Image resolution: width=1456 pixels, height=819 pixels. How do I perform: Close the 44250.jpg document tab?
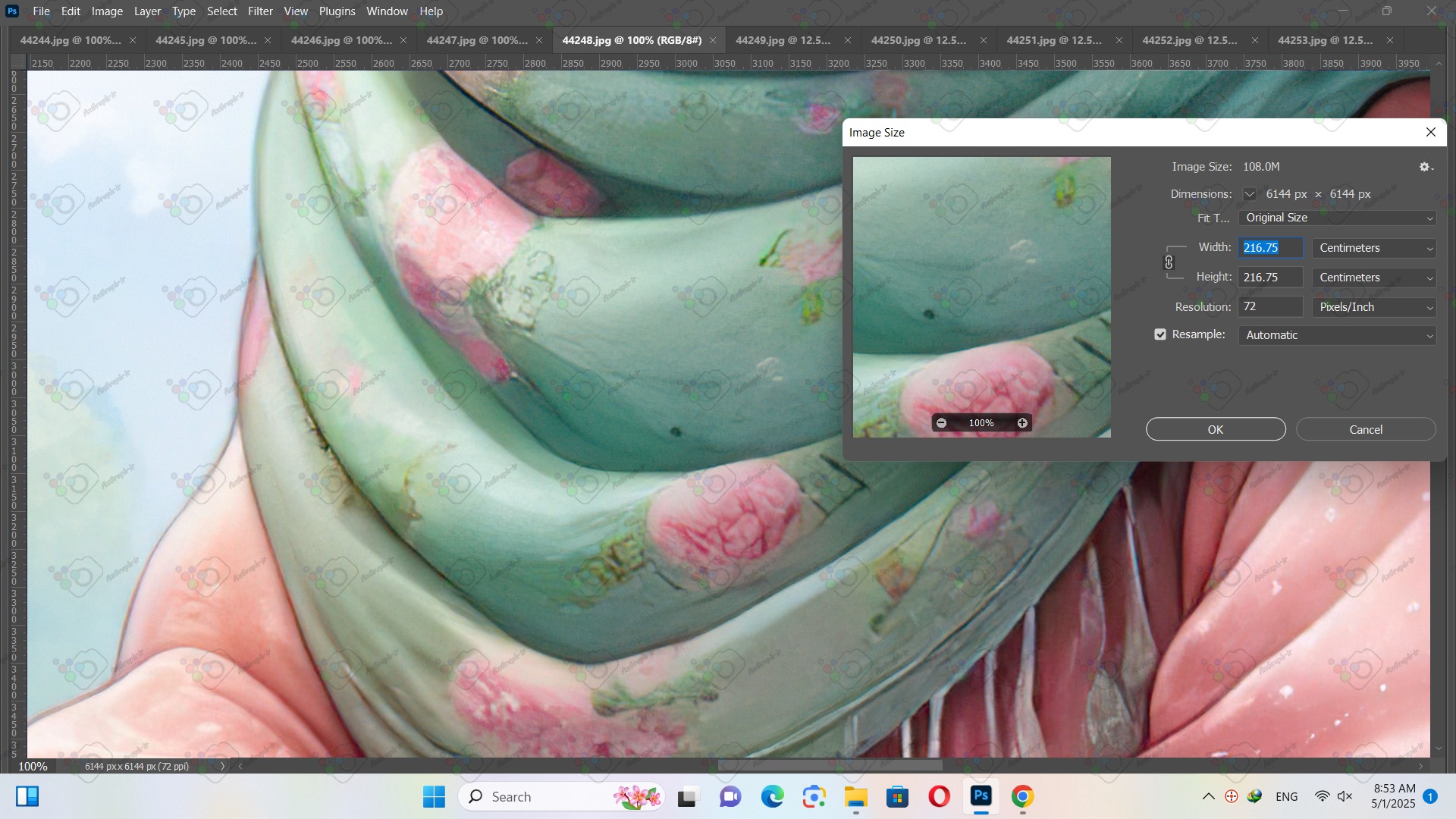(984, 40)
